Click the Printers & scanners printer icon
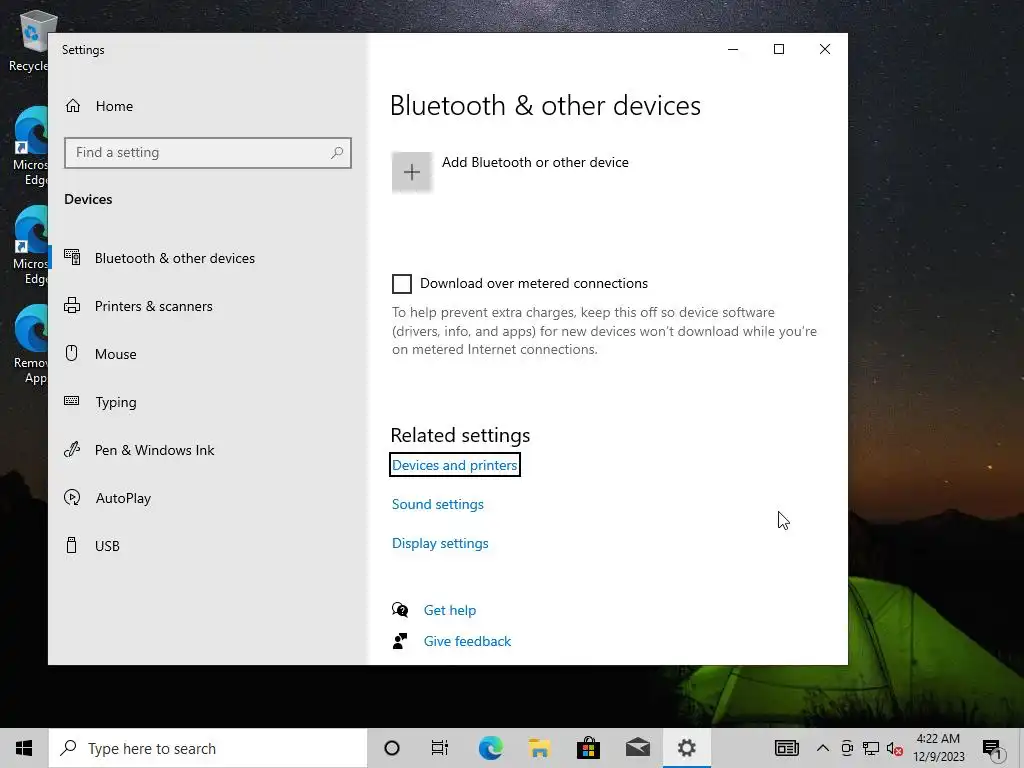The width and height of the screenshot is (1024, 768). coord(72,306)
